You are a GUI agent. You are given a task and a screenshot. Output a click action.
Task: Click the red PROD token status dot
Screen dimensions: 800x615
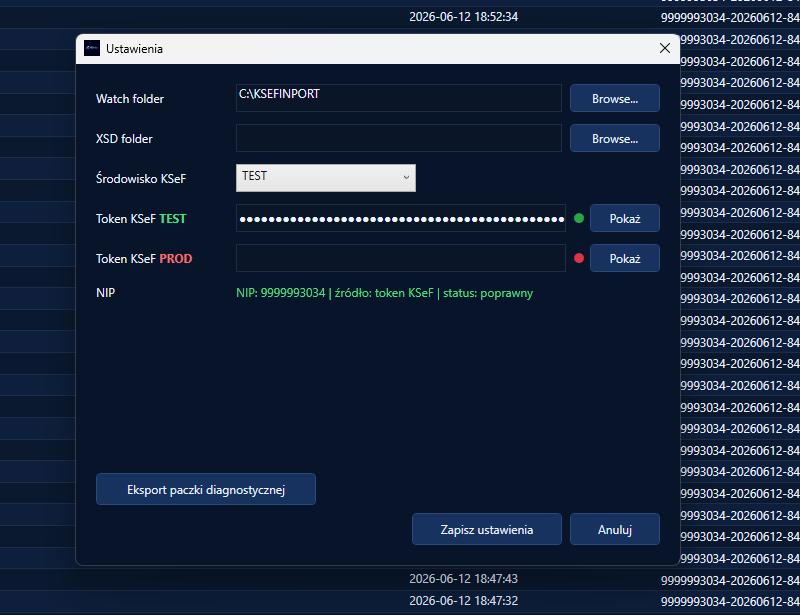(x=579, y=258)
